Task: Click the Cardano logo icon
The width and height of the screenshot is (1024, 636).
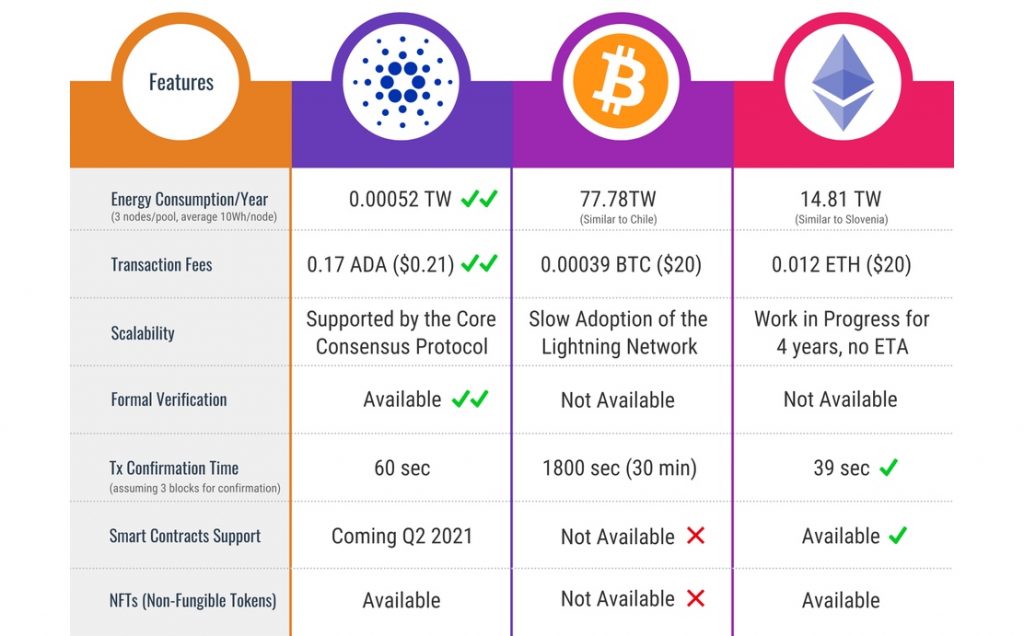Action: (402, 81)
